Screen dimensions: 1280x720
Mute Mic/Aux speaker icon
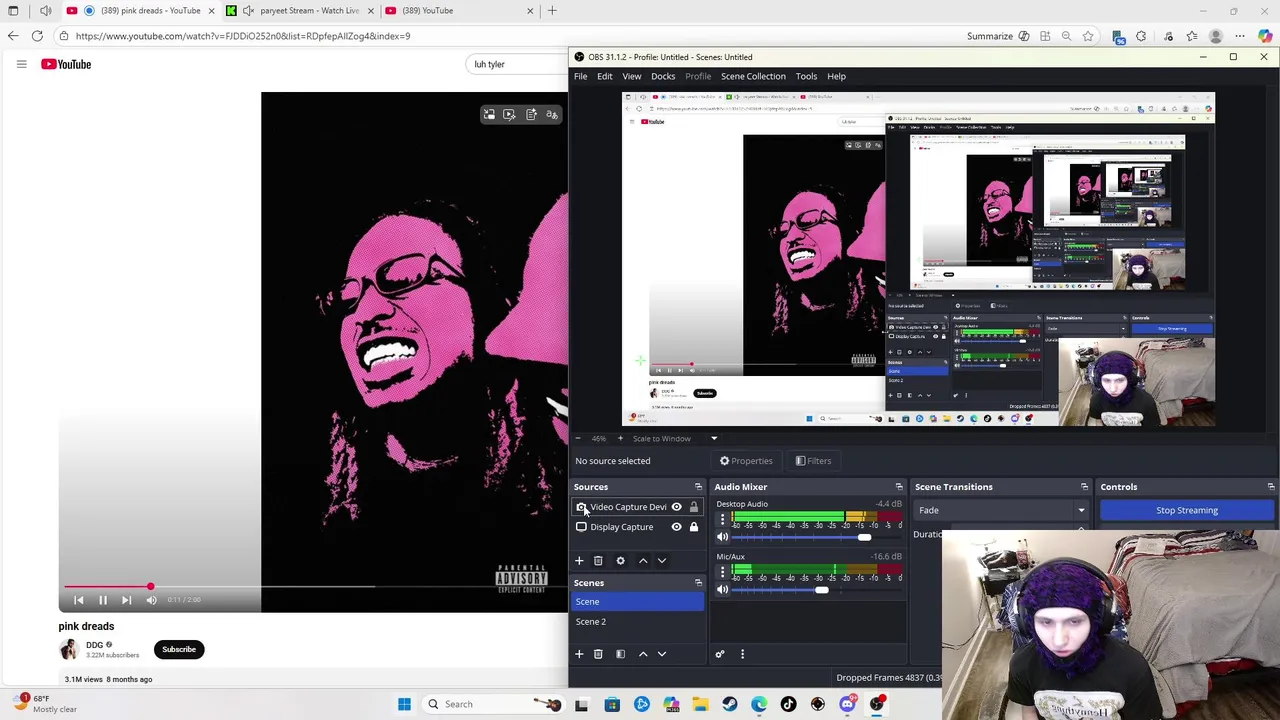click(x=723, y=590)
